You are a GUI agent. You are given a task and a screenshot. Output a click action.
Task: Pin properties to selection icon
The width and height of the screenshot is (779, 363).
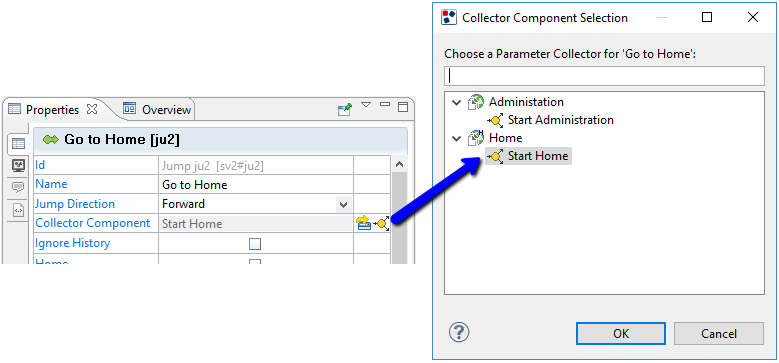point(345,109)
